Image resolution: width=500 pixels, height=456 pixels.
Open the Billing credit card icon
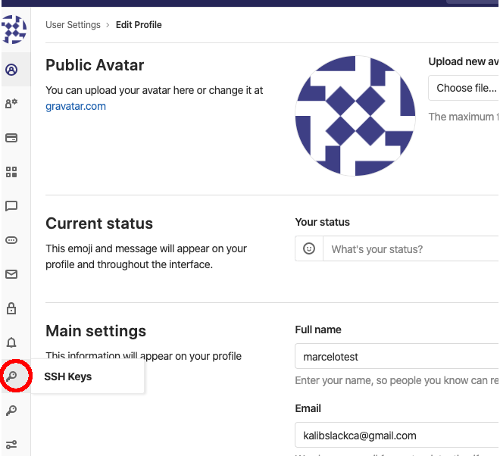[11, 138]
